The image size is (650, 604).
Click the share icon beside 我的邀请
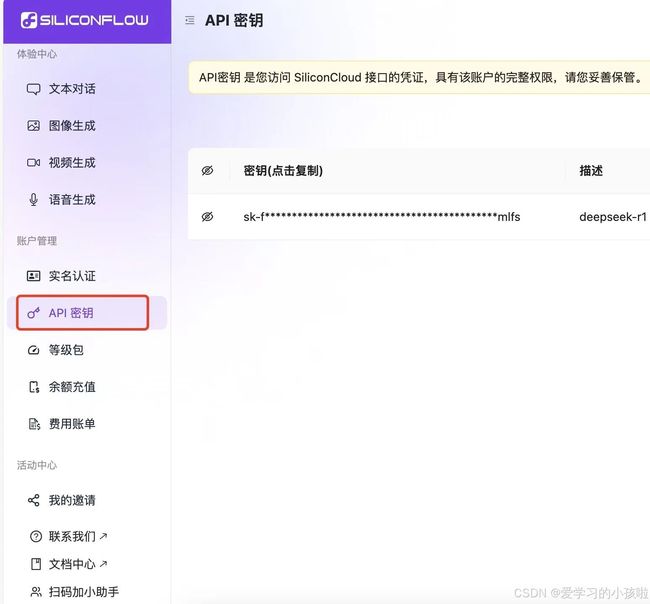(x=34, y=500)
